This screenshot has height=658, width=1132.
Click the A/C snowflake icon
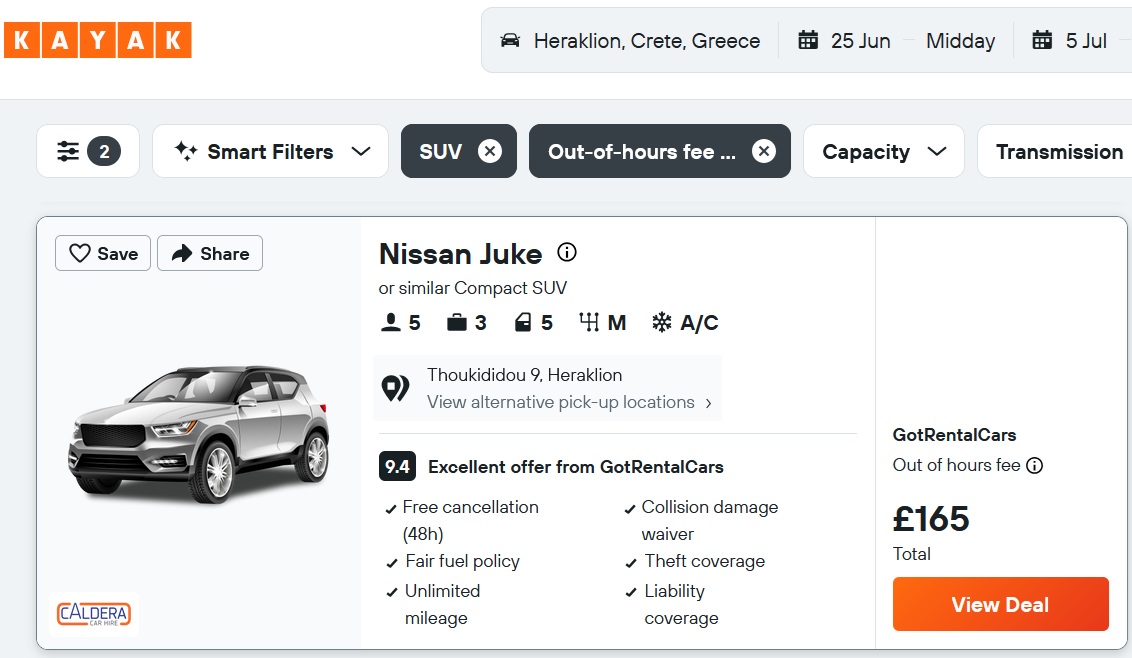click(661, 321)
